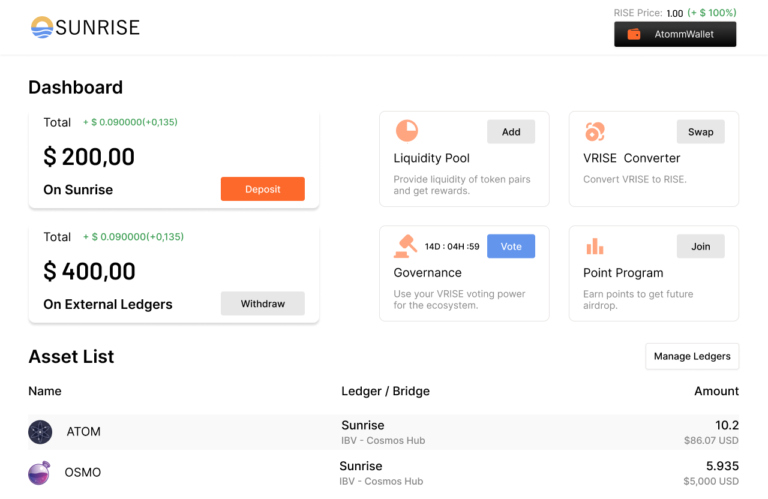Add liquidity with the Add button
The height and width of the screenshot is (499, 768).
[x=511, y=132]
